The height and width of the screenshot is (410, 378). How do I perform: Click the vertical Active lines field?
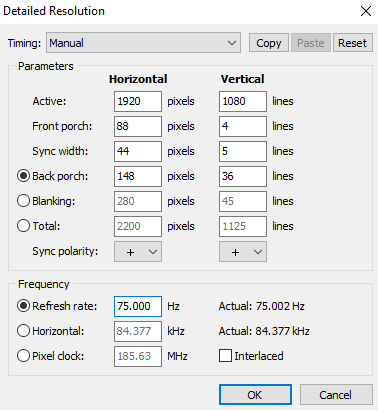[x=243, y=101]
